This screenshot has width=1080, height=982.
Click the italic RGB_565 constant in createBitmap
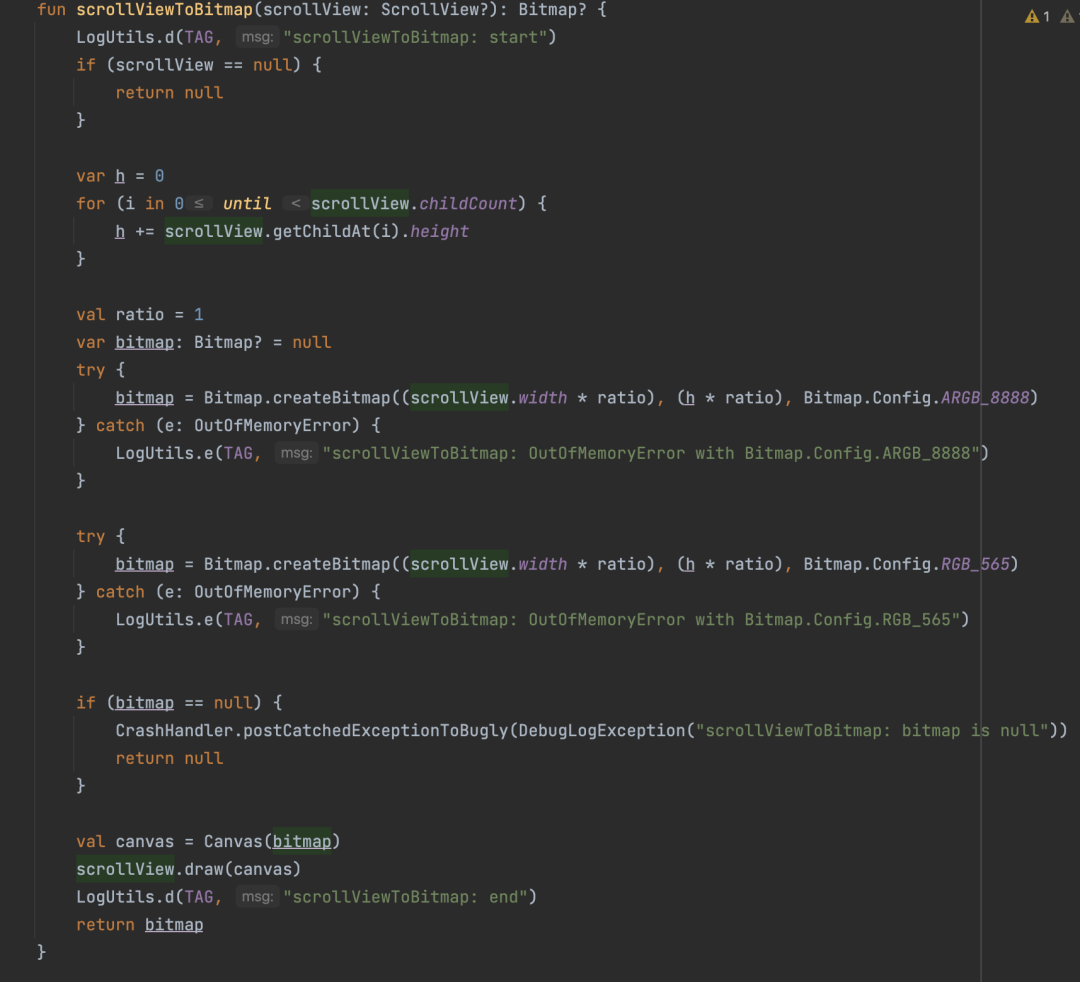click(x=975, y=565)
